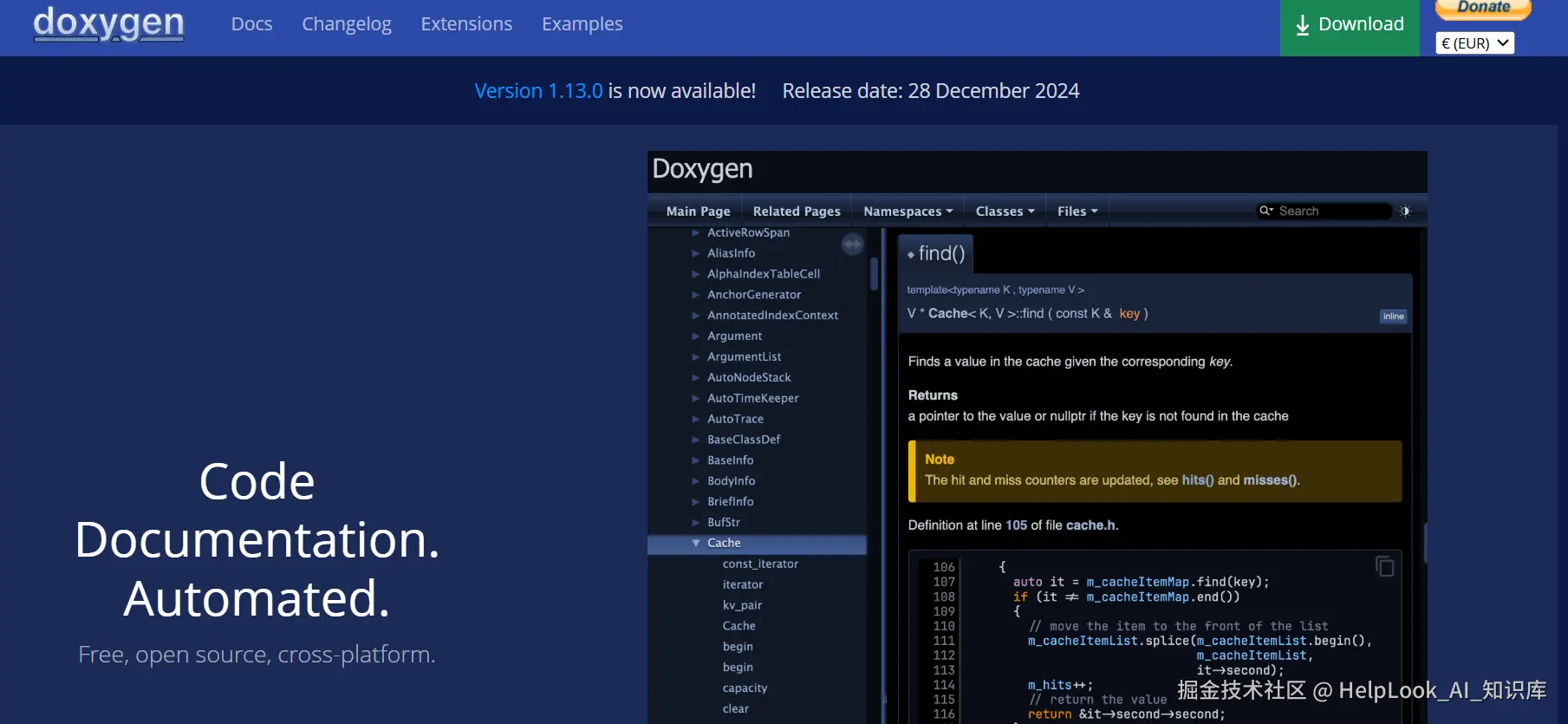Click the download arrow icon
This screenshot has height=724, width=1568.
(x=1302, y=25)
